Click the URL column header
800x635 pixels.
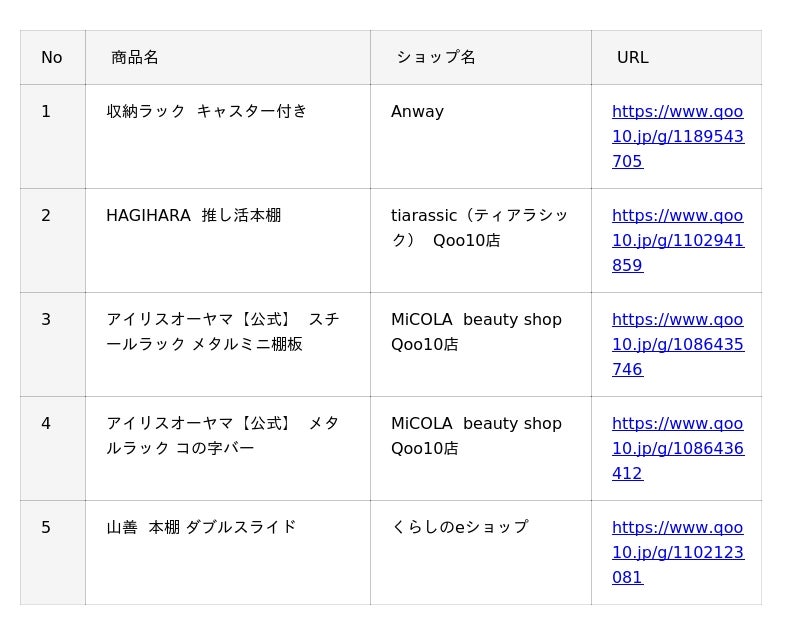click(x=677, y=57)
